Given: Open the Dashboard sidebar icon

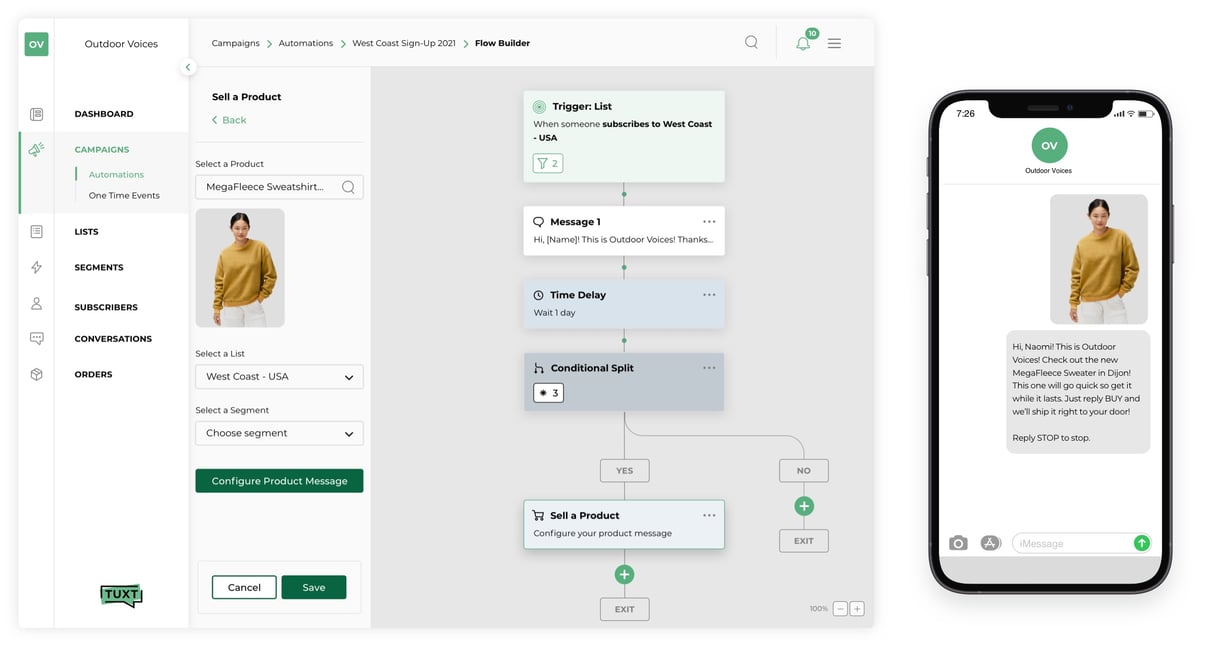Looking at the screenshot, I should click(x=36, y=114).
